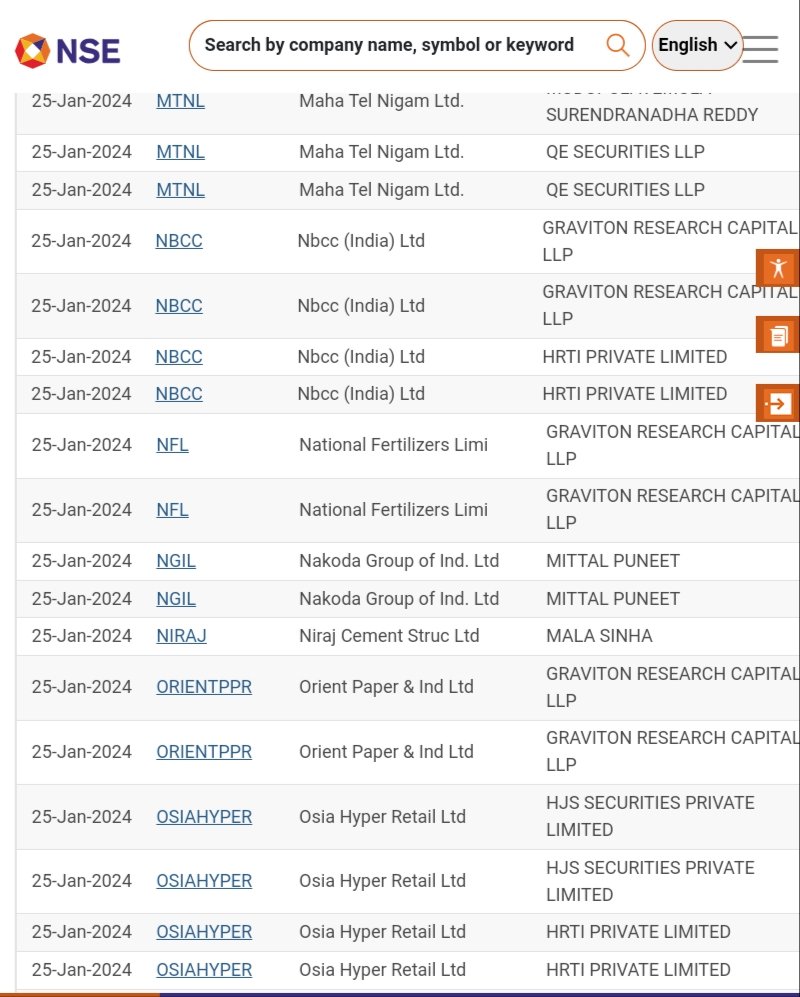Screen dimensions: 800x997
Task: Select Maha Tel Nigam in Surendranadha Reddy row
Action: (x=382, y=101)
